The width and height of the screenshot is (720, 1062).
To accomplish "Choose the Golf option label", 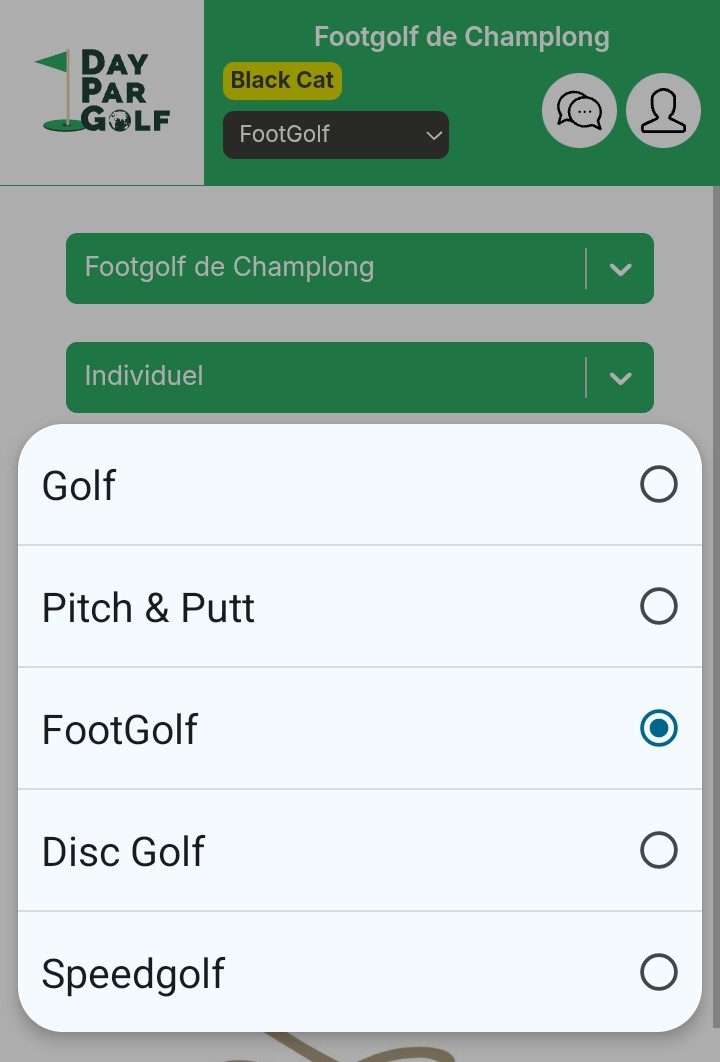I will click(79, 486).
